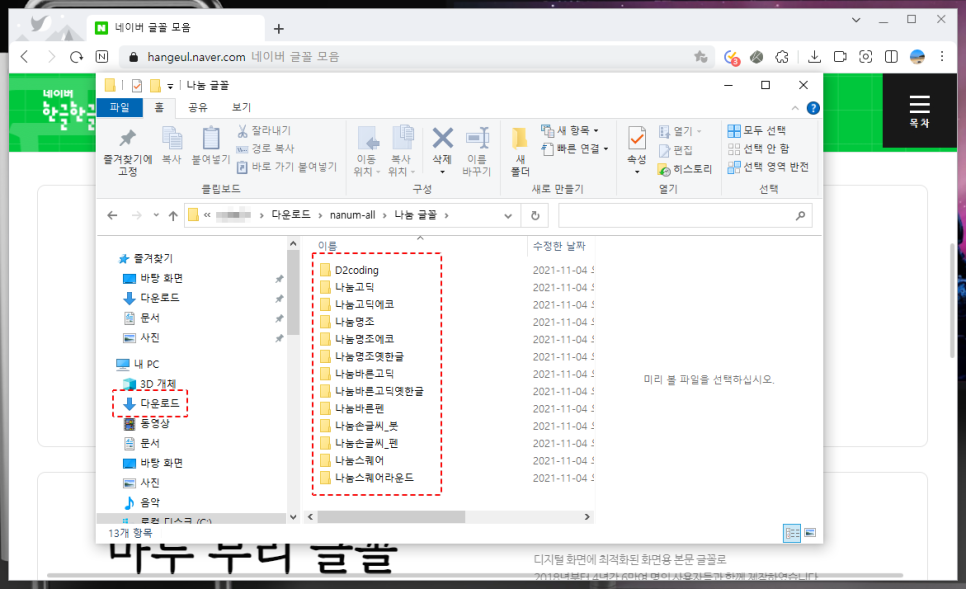Open the Quick Access Toolbar customize dropdown
Viewport: 966px width, 589px height.
coord(170,86)
